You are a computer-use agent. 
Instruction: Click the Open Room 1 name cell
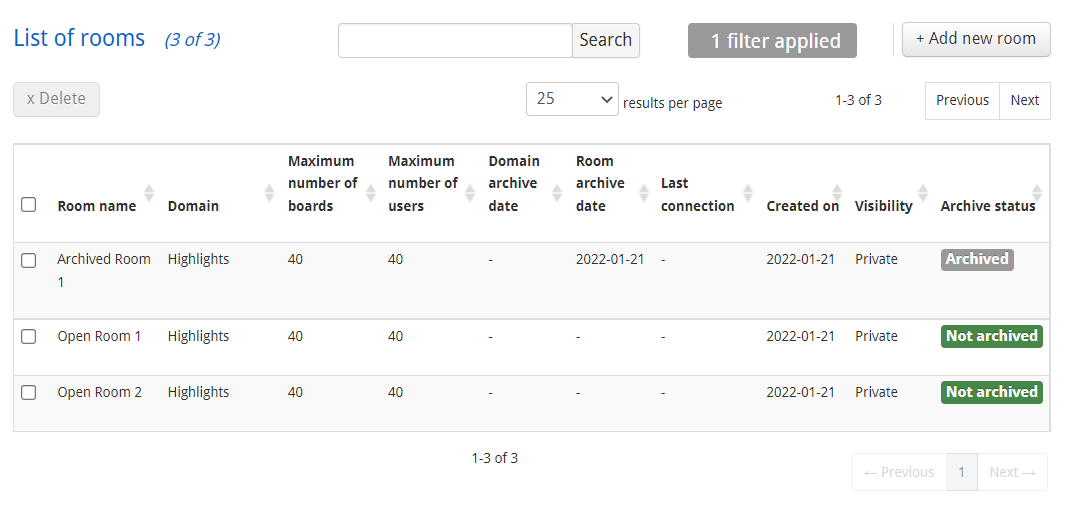[99, 336]
